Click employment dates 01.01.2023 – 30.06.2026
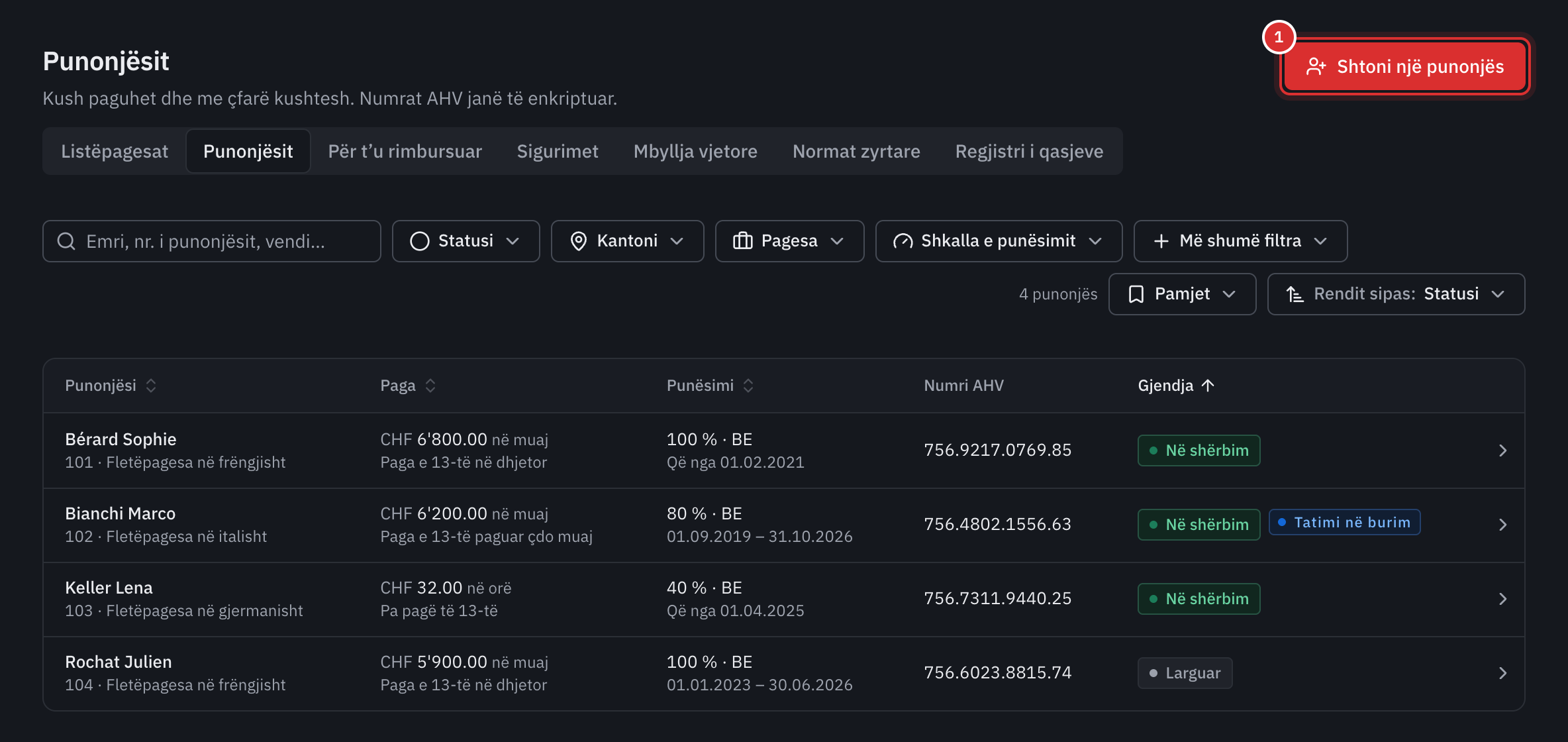 pyautogui.click(x=759, y=685)
